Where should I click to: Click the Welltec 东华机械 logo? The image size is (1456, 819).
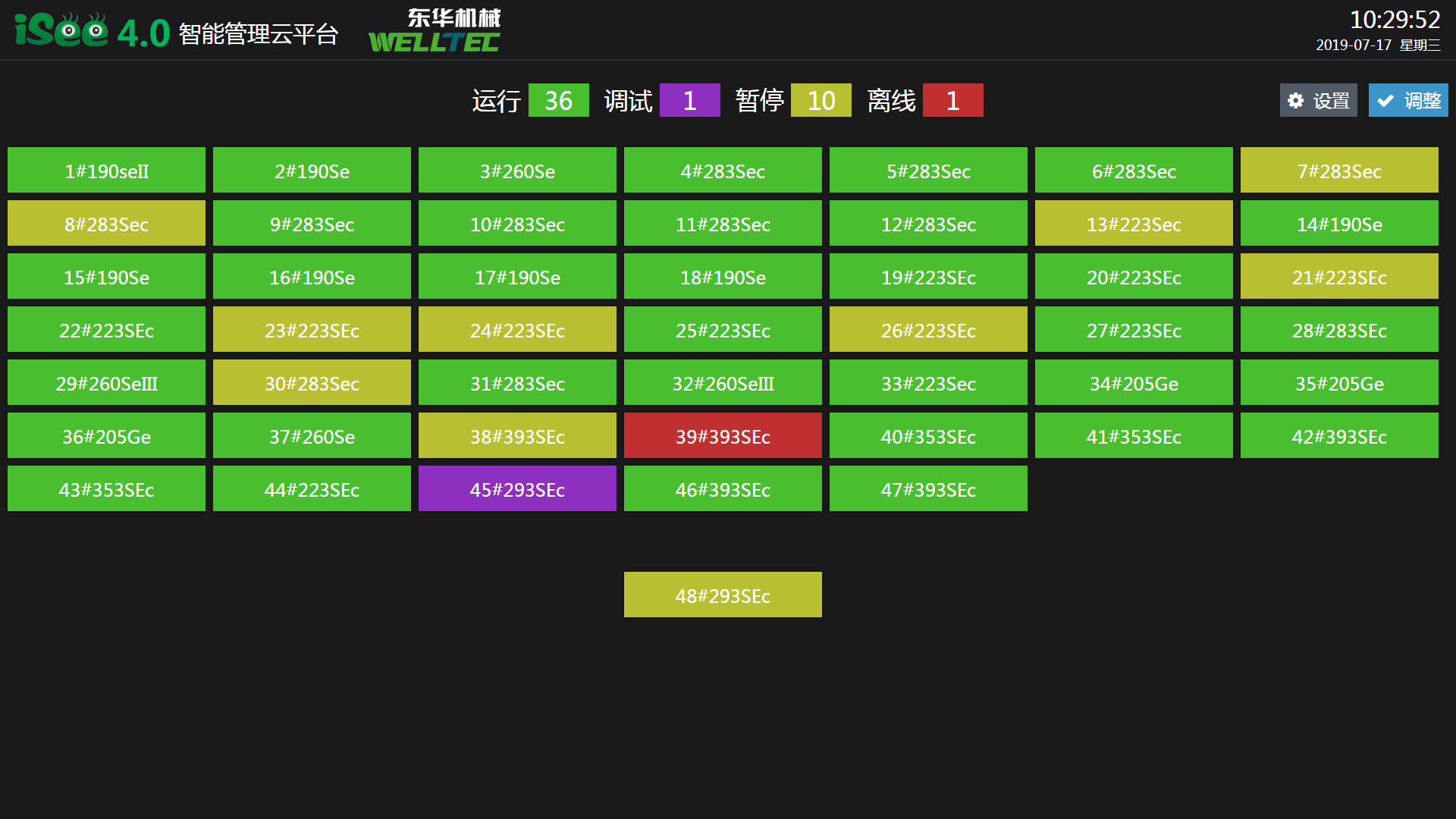coord(435,32)
